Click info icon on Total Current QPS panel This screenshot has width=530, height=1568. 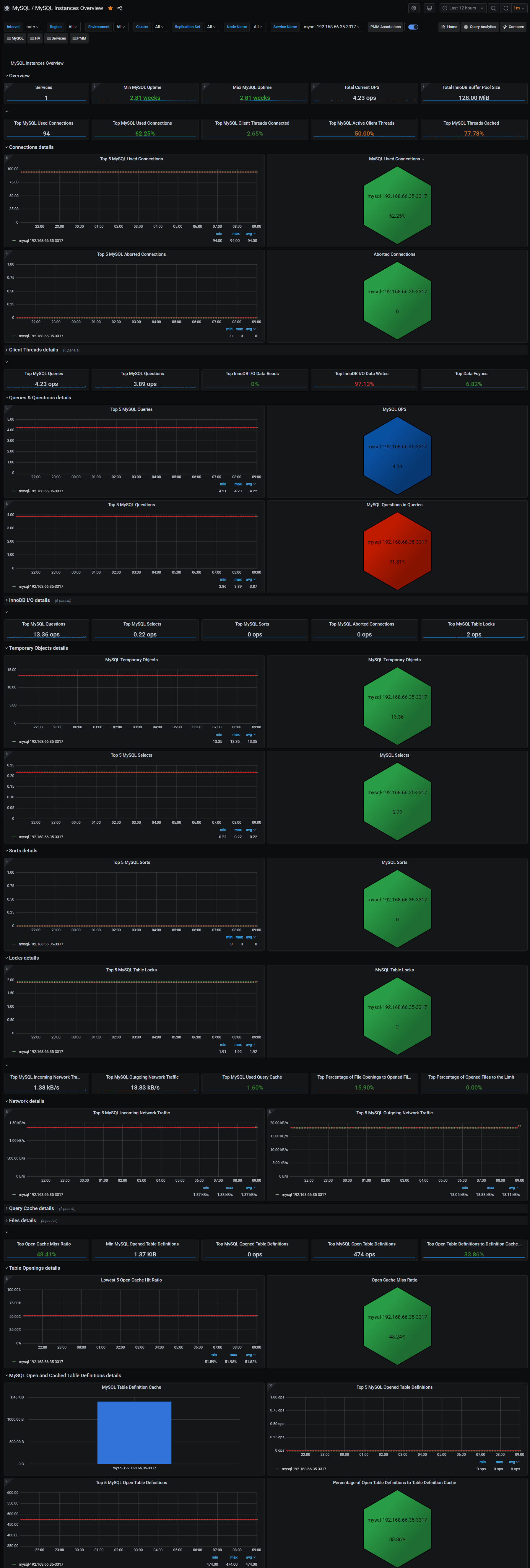[x=314, y=87]
